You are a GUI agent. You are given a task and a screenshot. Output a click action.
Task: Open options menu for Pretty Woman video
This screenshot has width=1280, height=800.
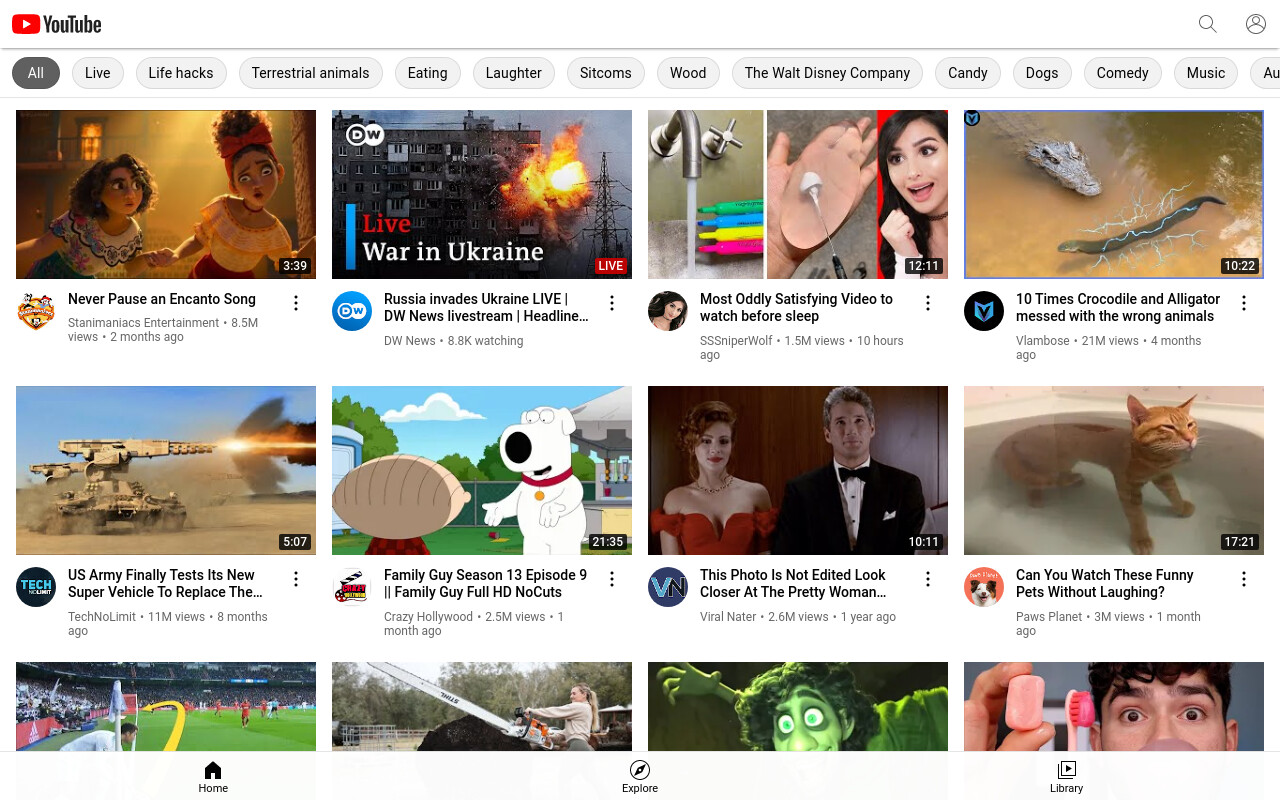tap(928, 579)
